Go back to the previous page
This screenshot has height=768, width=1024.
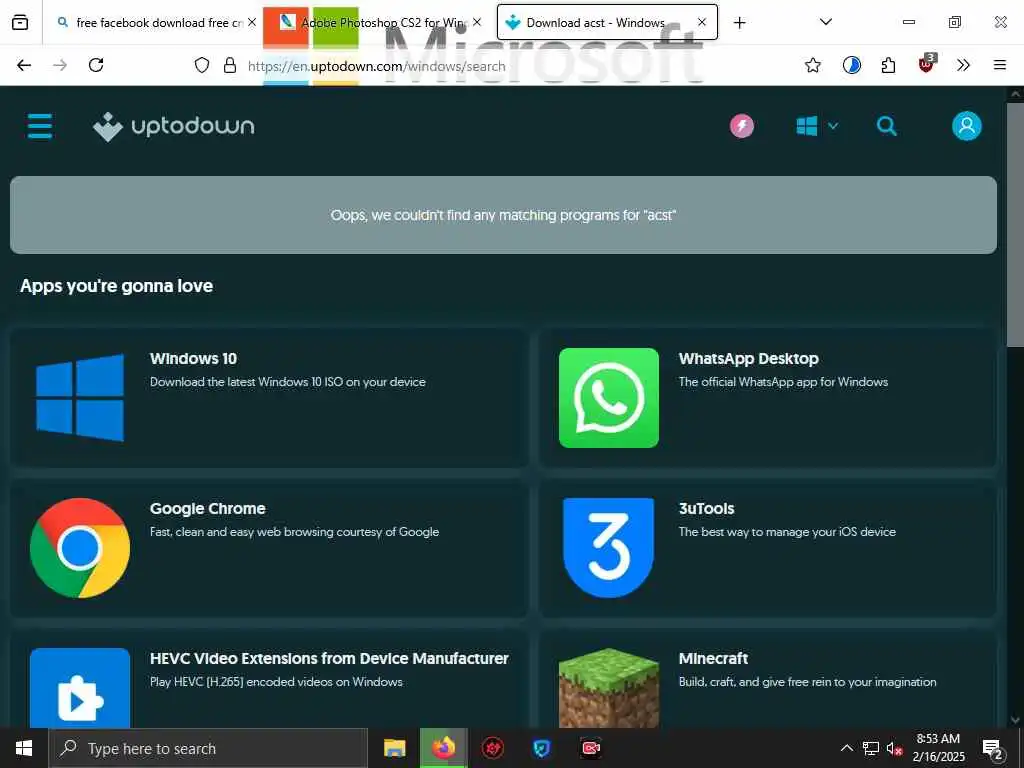(24, 65)
